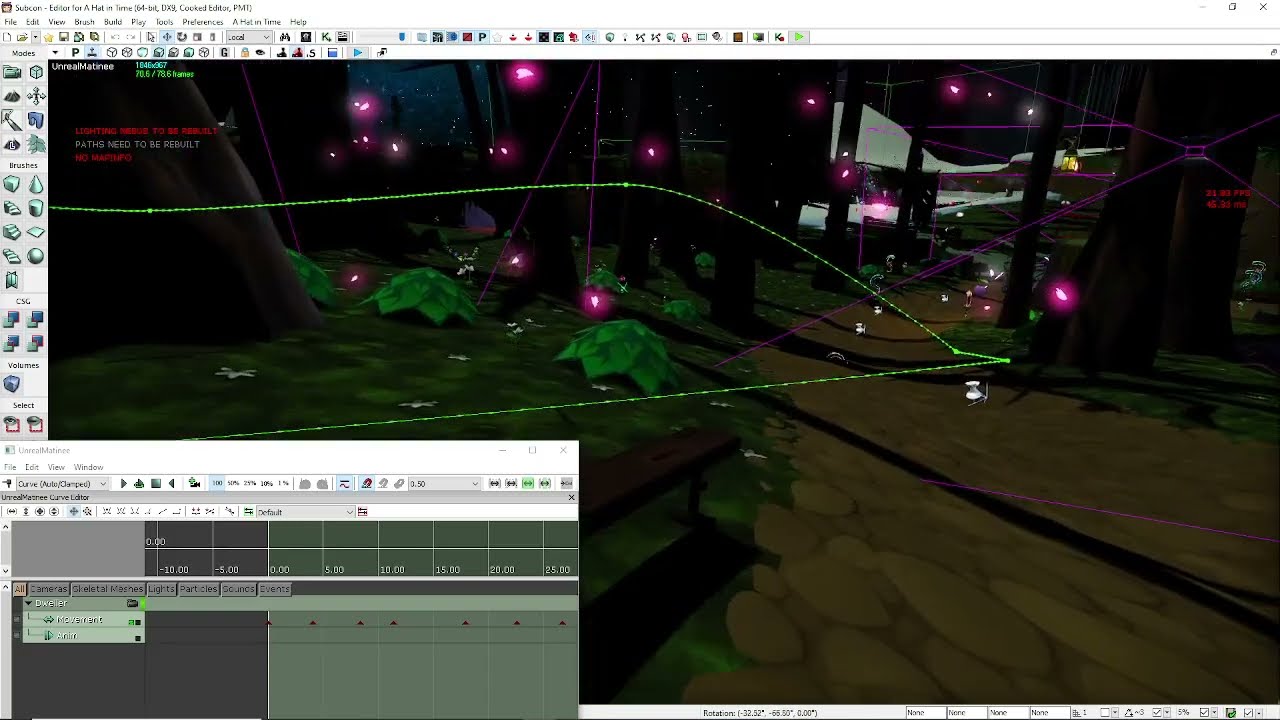The height and width of the screenshot is (720, 1280).
Task: Click curve editor scroll up arrow
Action: pyautogui.click(x=6, y=526)
